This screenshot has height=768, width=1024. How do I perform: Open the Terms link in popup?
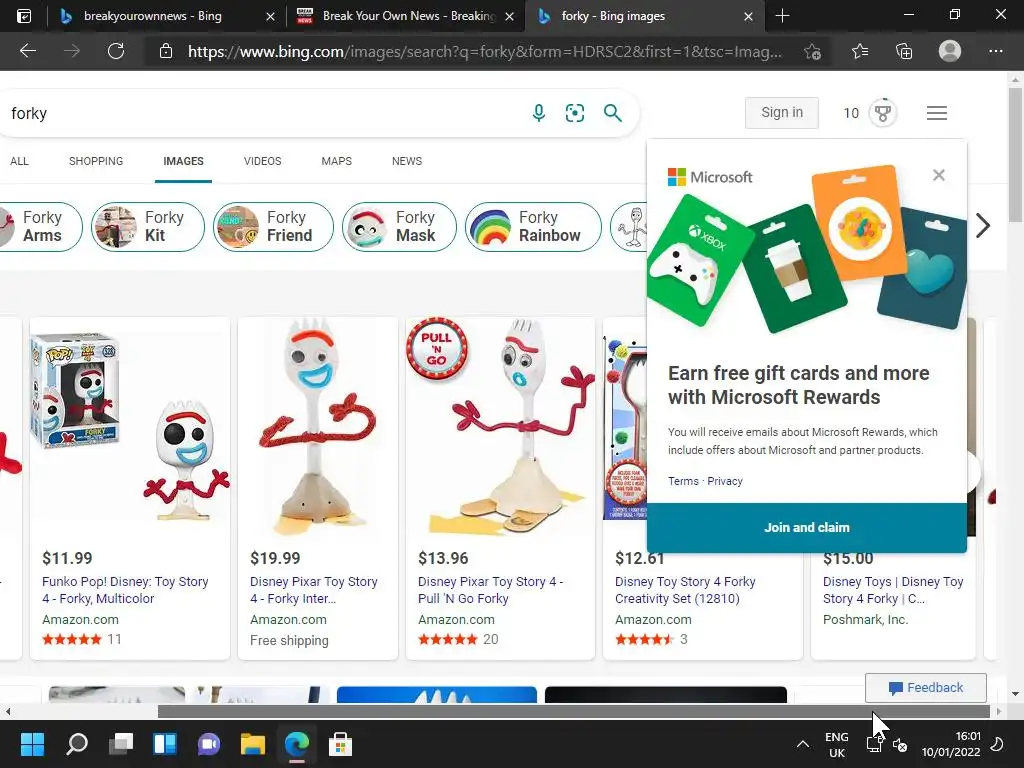coord(683,481)
